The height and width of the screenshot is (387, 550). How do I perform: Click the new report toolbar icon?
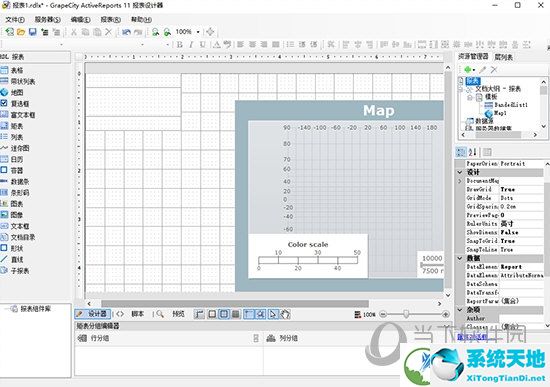point(9,32)
